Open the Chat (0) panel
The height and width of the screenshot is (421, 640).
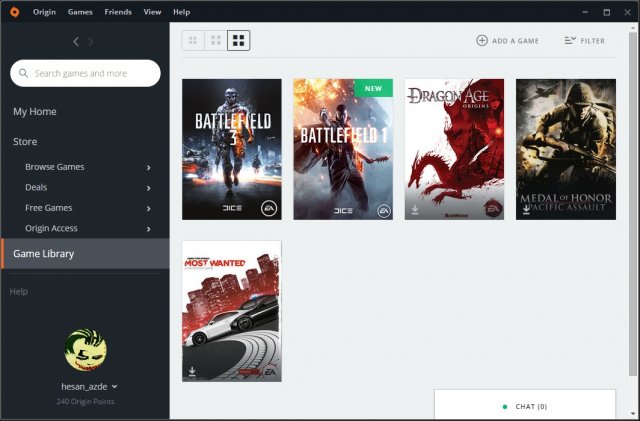(x=524, y=406)
